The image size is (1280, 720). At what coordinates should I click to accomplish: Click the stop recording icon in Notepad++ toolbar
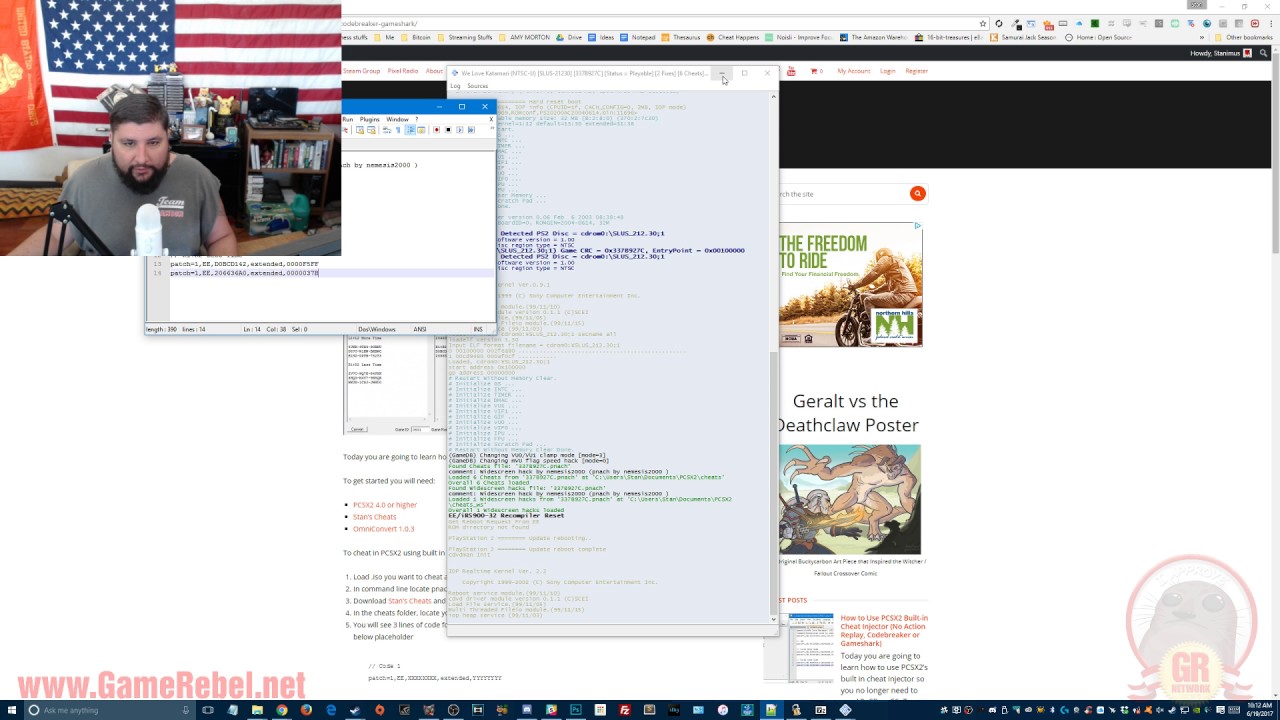tap(448, 130)
